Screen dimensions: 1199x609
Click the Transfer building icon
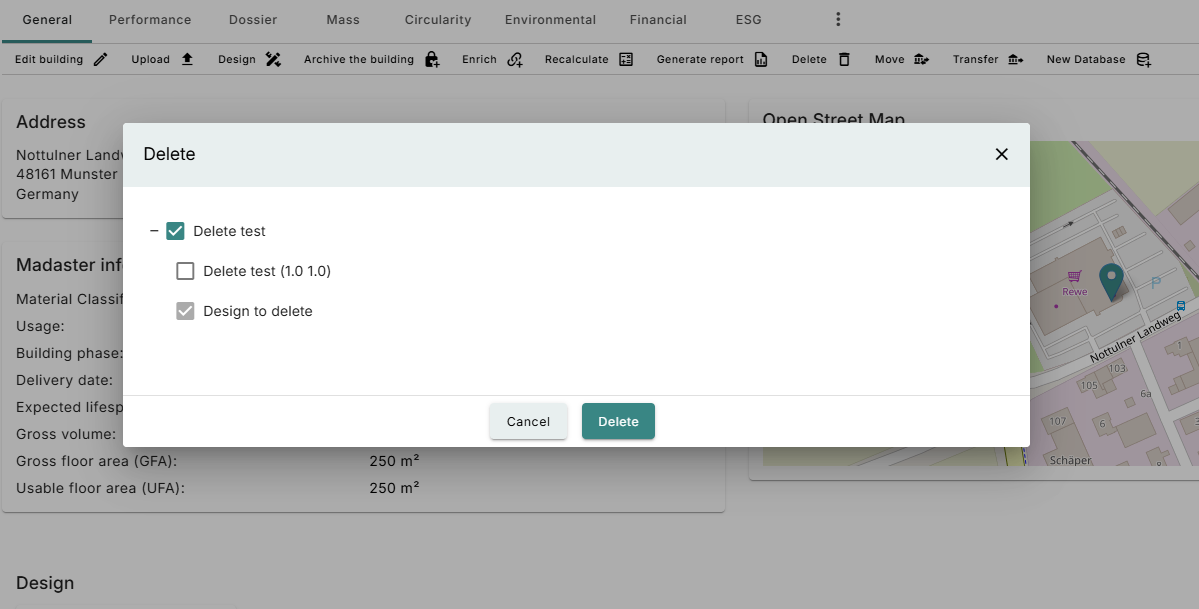pyautogui.click(x=1015, y=60)
